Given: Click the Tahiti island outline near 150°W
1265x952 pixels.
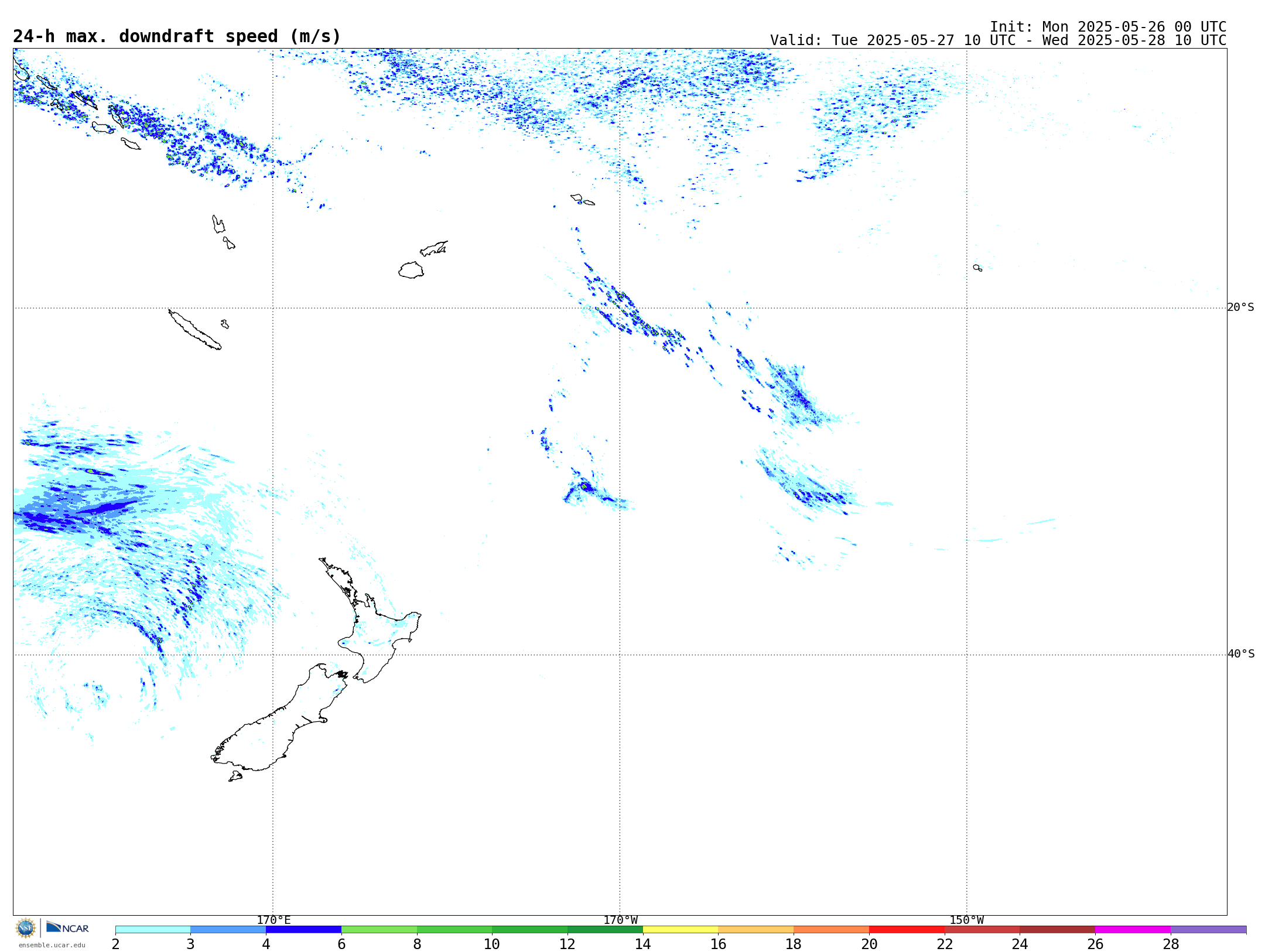Looking at the screenshot, I should (977, 268).
